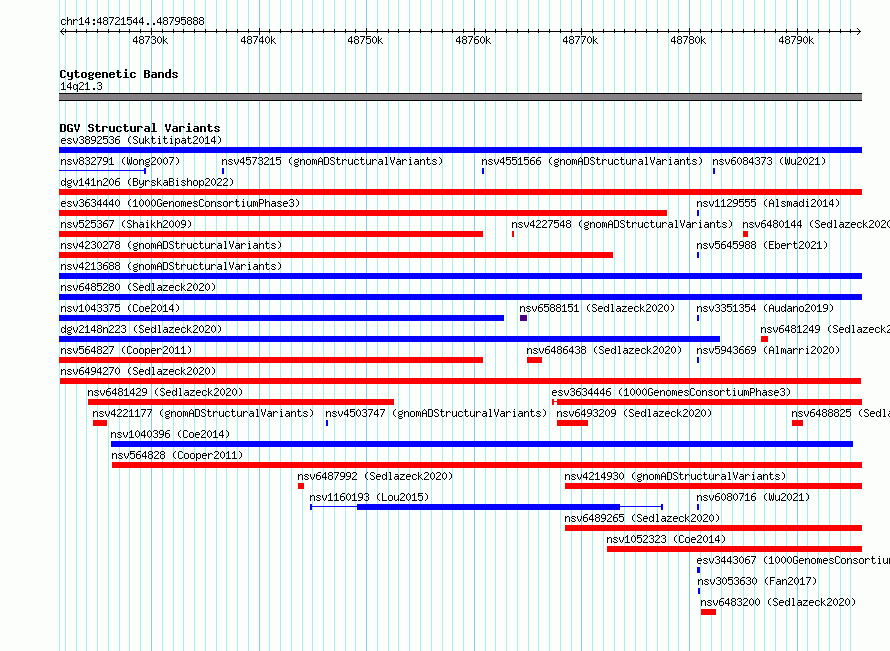The height and width of the screenshot is (651, 890).
Task: Click red bar under nsv4230278
Action: [336, 255]
